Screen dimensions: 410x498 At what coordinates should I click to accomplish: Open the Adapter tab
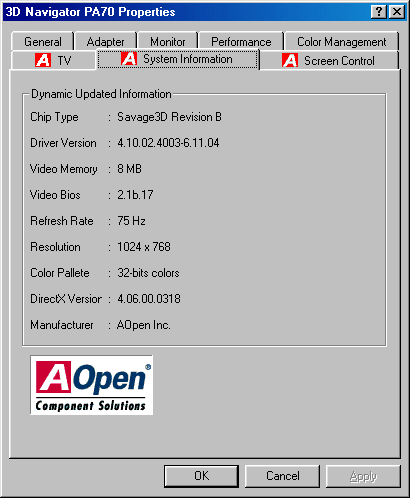tap(105, 42)
